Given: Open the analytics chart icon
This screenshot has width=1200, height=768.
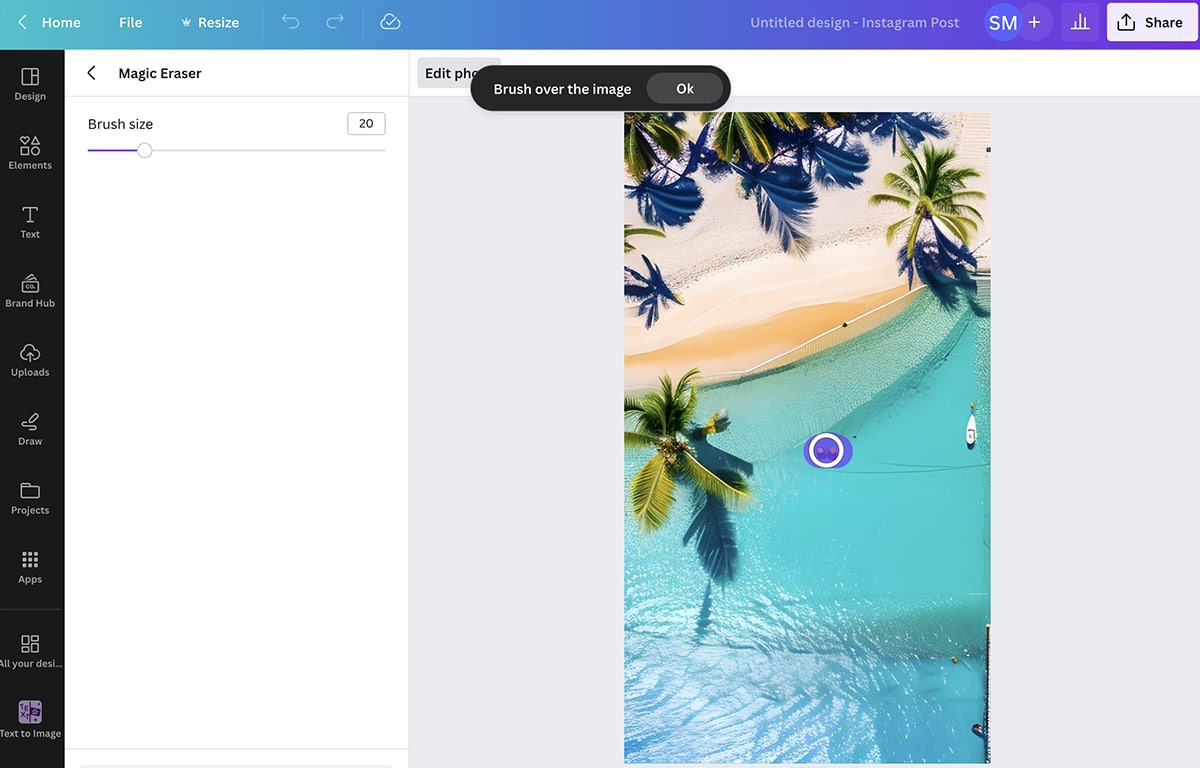Looking at the screenshot, I should coord(1080,22).
